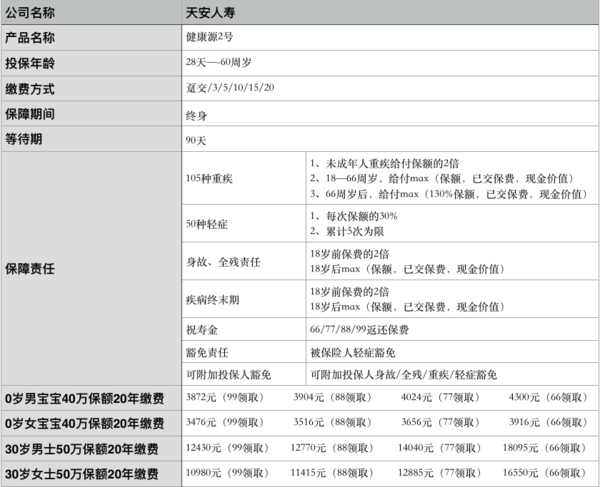Select premium '14040元（77领取）'
The width and height of the screenshot is (600, 487).
[x=440, y=448]
